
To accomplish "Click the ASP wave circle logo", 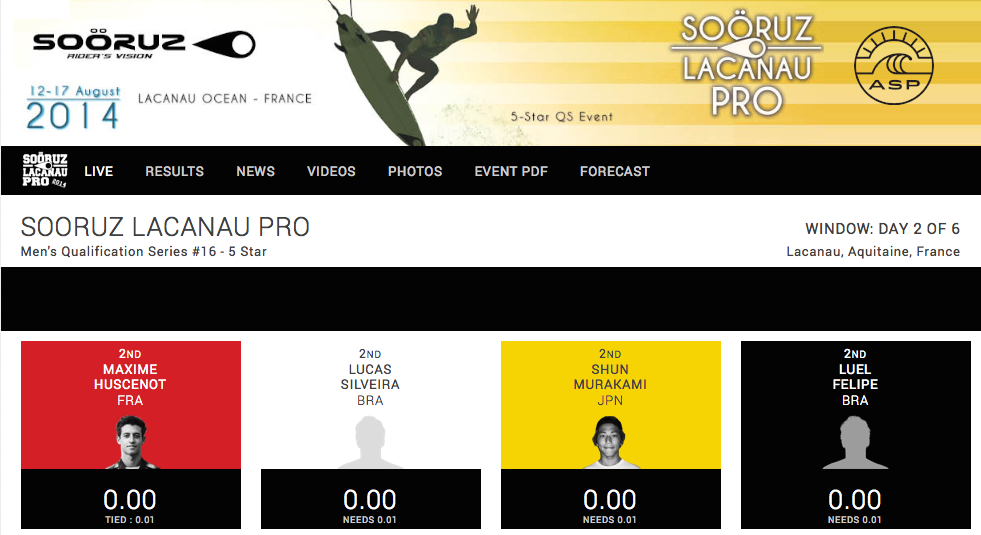I will click(x=894, y=66).
